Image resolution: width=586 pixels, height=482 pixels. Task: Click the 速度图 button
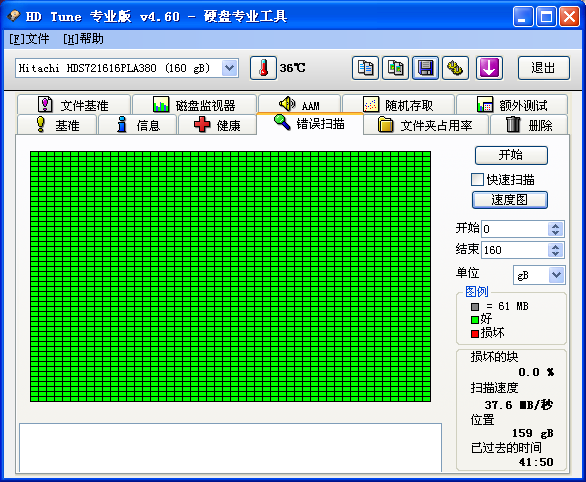[x=510, y=200]
